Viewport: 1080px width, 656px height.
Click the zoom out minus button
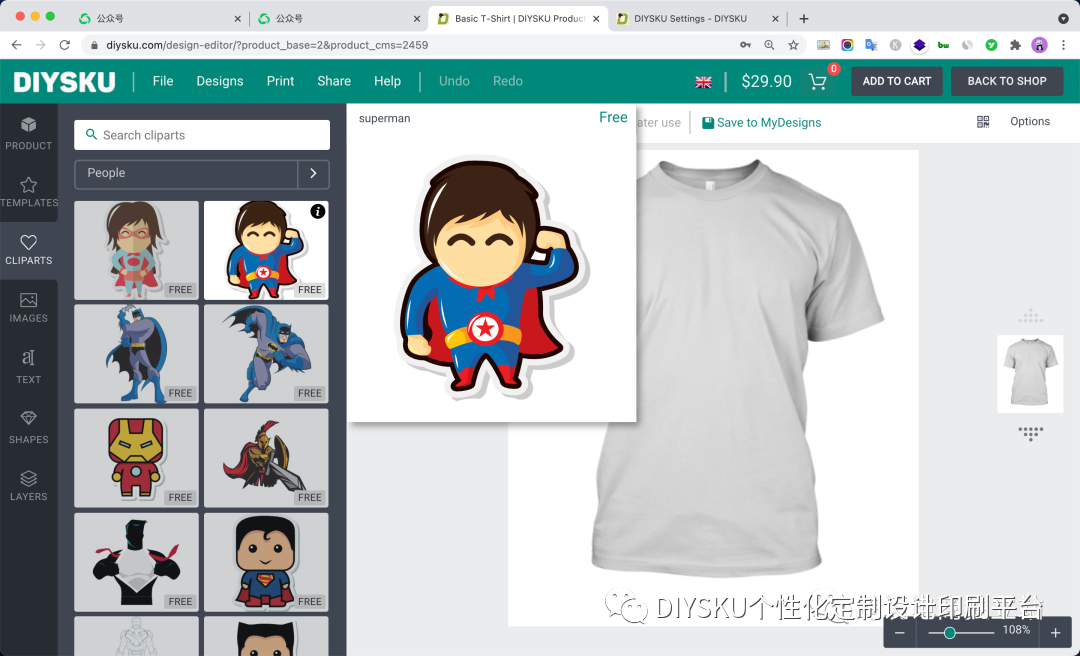click(x=900, y=633)
